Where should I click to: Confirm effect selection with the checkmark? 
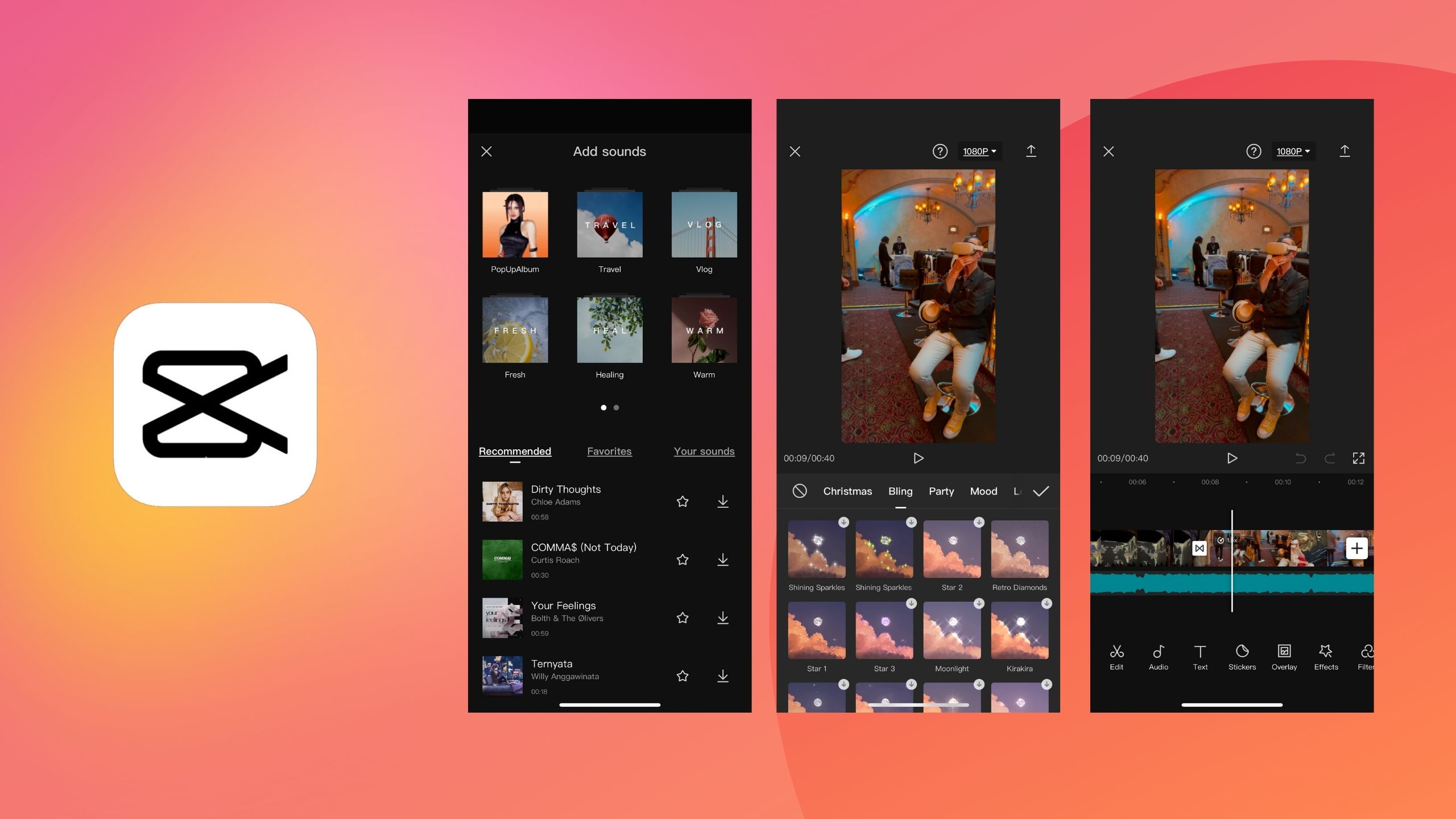point(1043,491)
